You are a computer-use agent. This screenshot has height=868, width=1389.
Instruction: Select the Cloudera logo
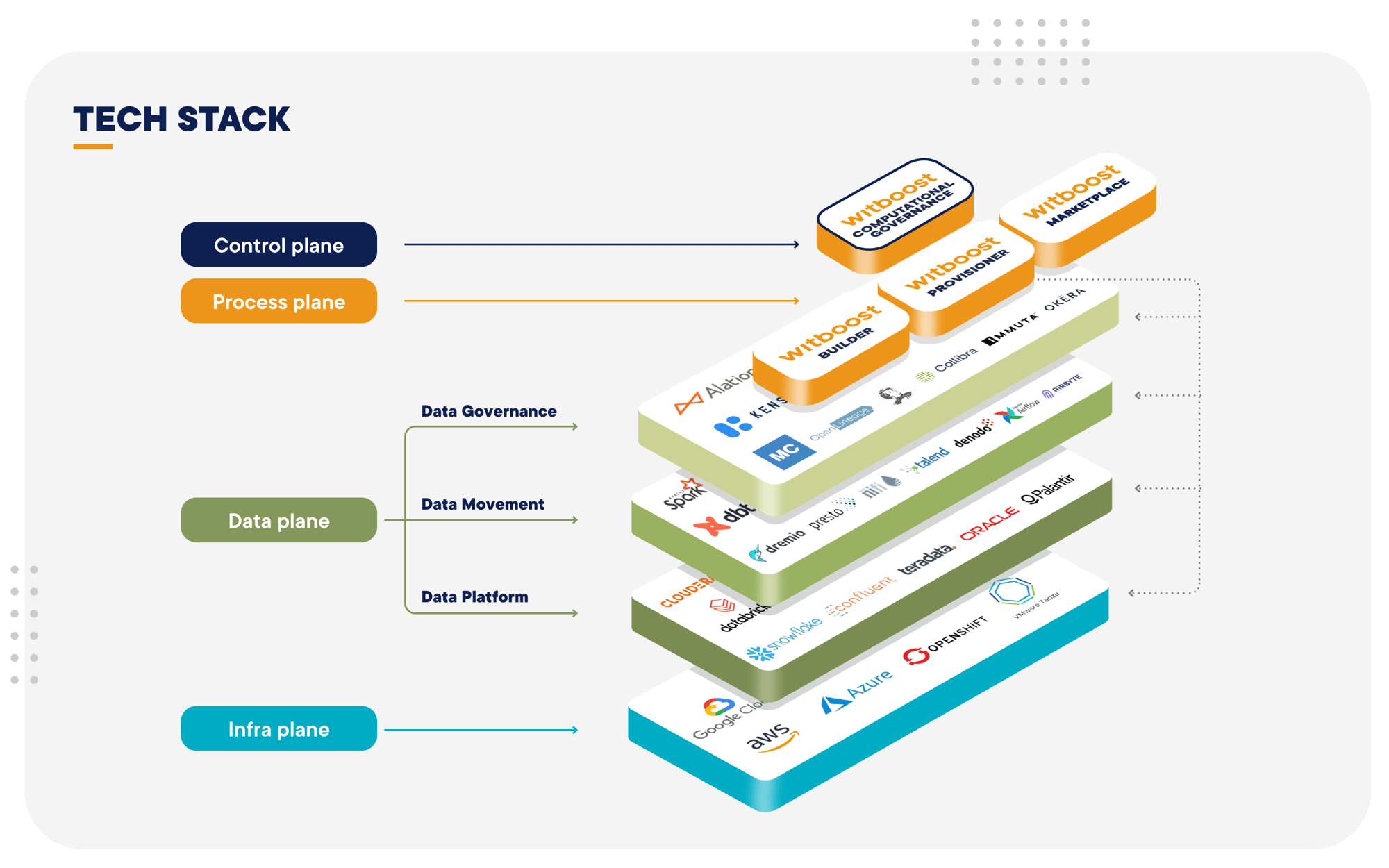pyautogui.click(x=687, y=591)
